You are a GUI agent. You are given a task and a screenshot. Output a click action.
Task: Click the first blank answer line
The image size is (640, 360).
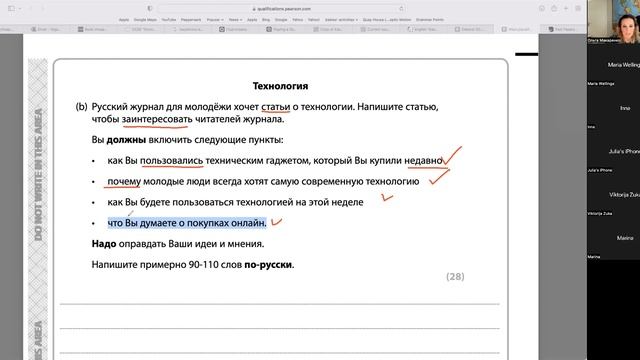tap(280, 304)
